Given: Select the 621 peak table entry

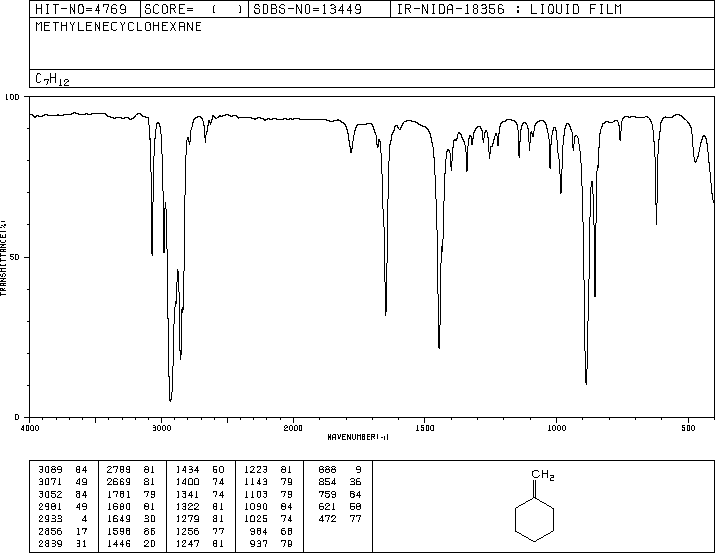Looking at the screenshot, I should click(x=340, y=506).
